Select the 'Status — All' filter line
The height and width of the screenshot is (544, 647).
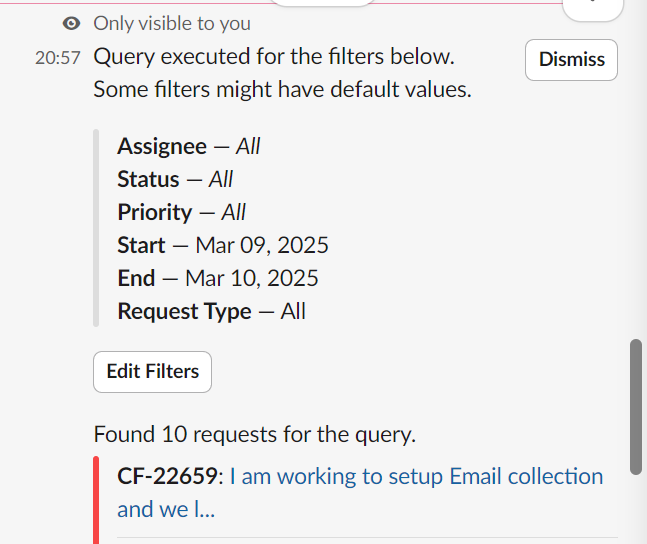(175, 179)
